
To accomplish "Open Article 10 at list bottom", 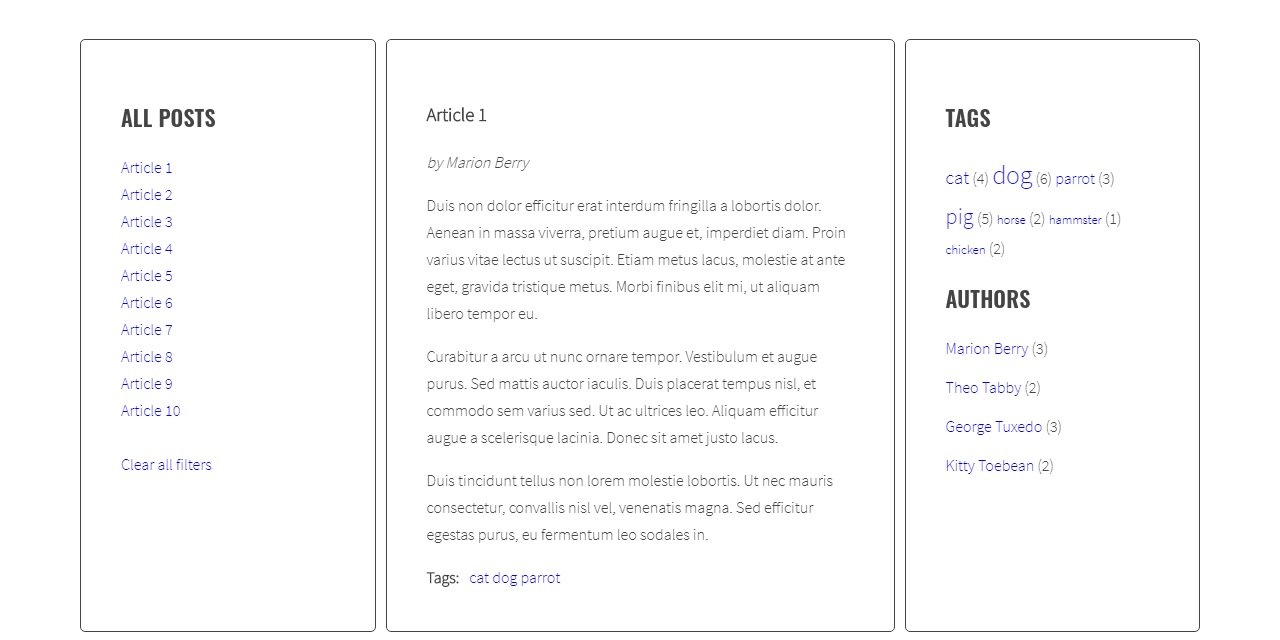I will tap(150, 410).
